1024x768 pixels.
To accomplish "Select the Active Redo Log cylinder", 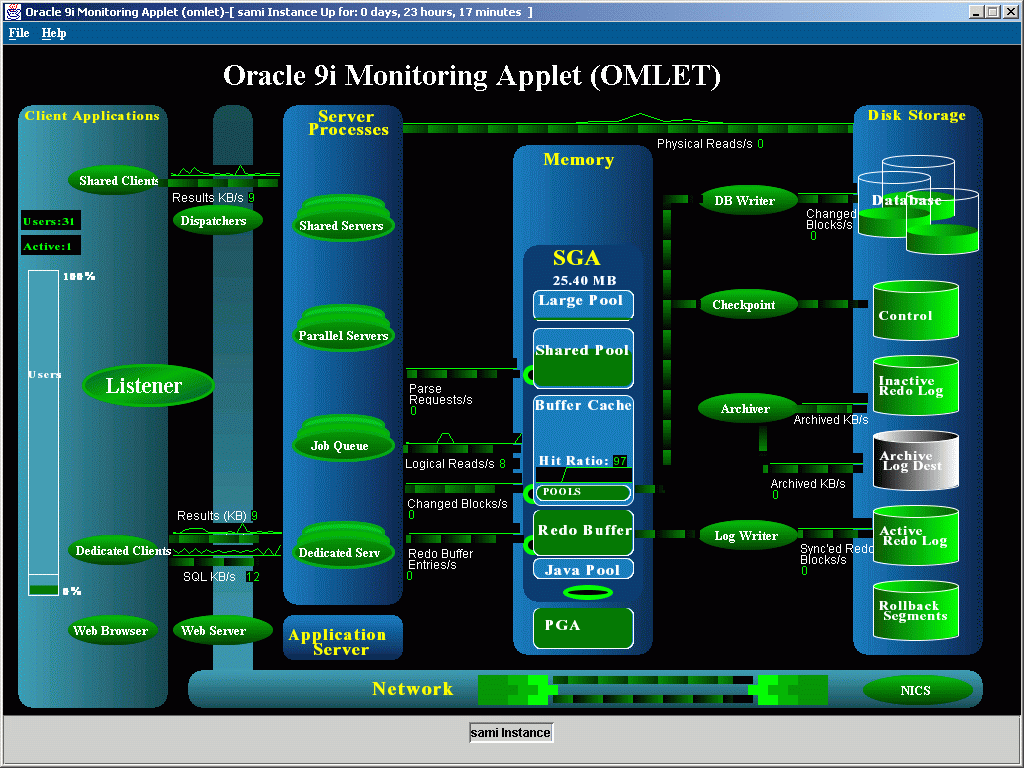I will (916, 536).
